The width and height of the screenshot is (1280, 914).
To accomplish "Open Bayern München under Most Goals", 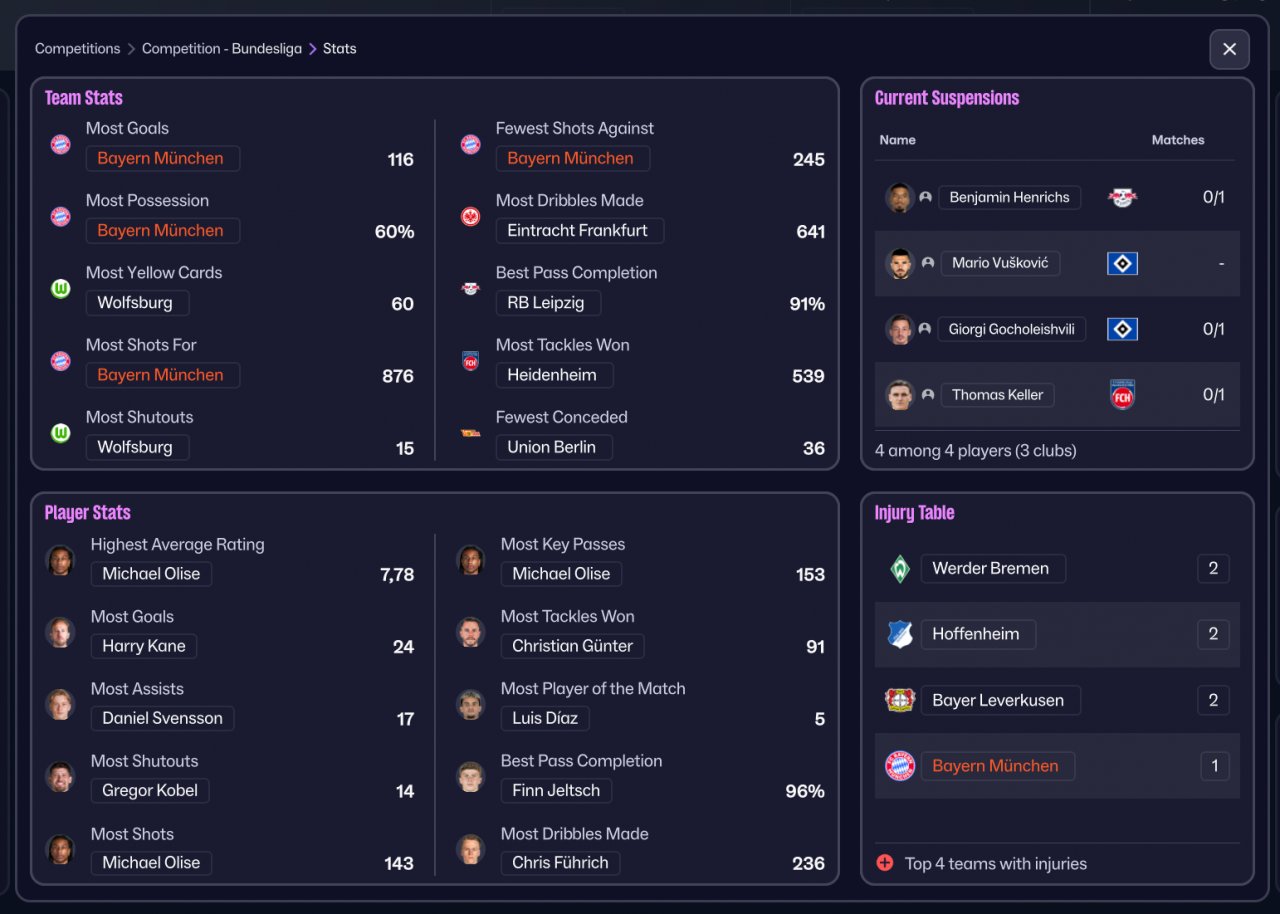I will 162,158.
